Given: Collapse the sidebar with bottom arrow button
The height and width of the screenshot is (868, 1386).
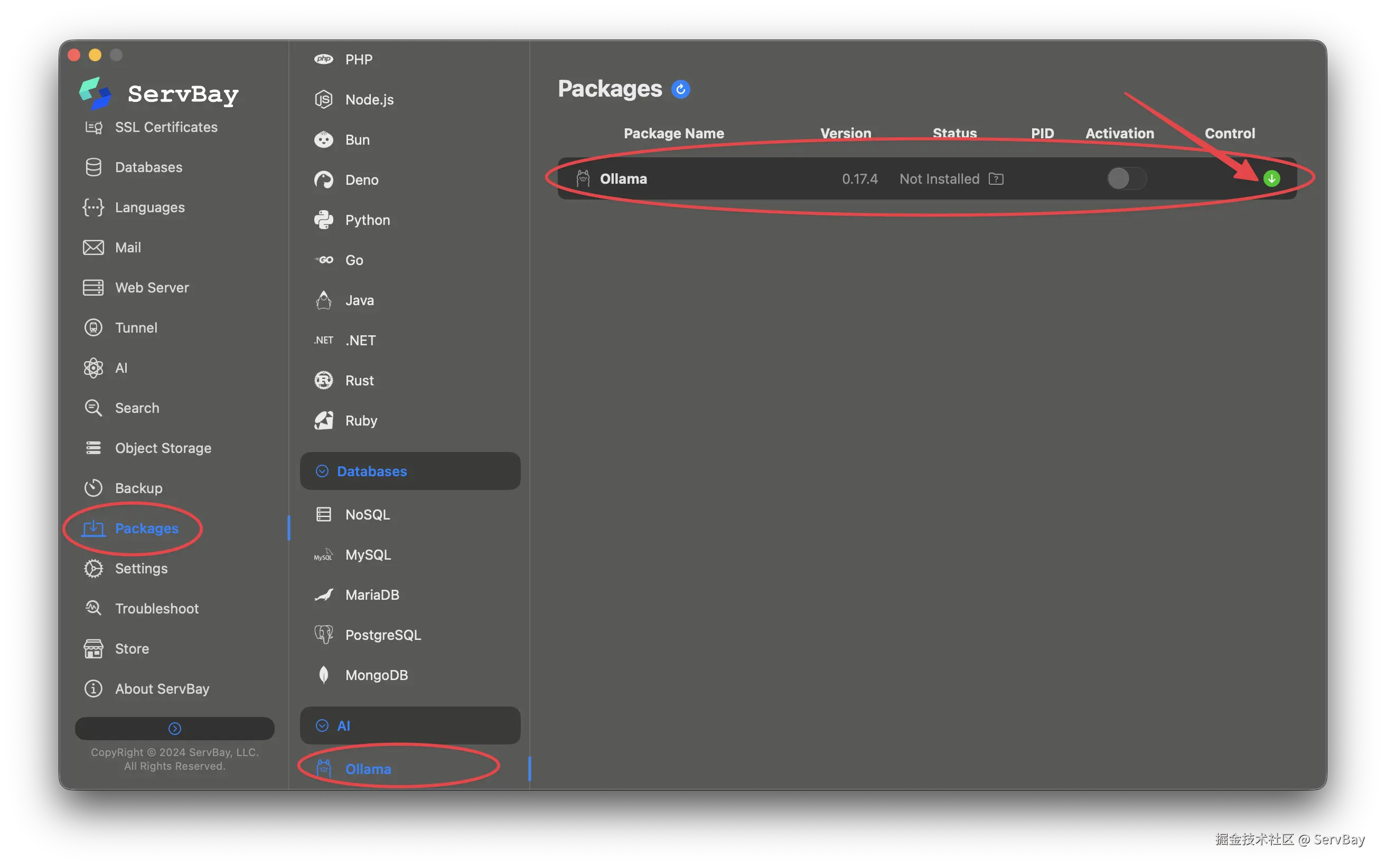Looking at the screenshot, I should (174, 729).
